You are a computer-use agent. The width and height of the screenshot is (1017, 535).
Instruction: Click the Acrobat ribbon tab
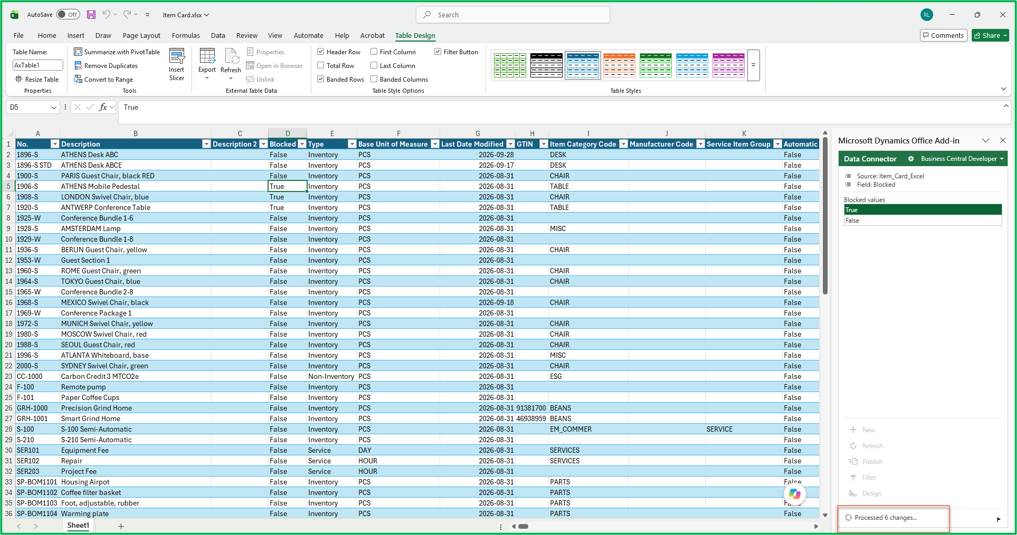tap(372, 36)
